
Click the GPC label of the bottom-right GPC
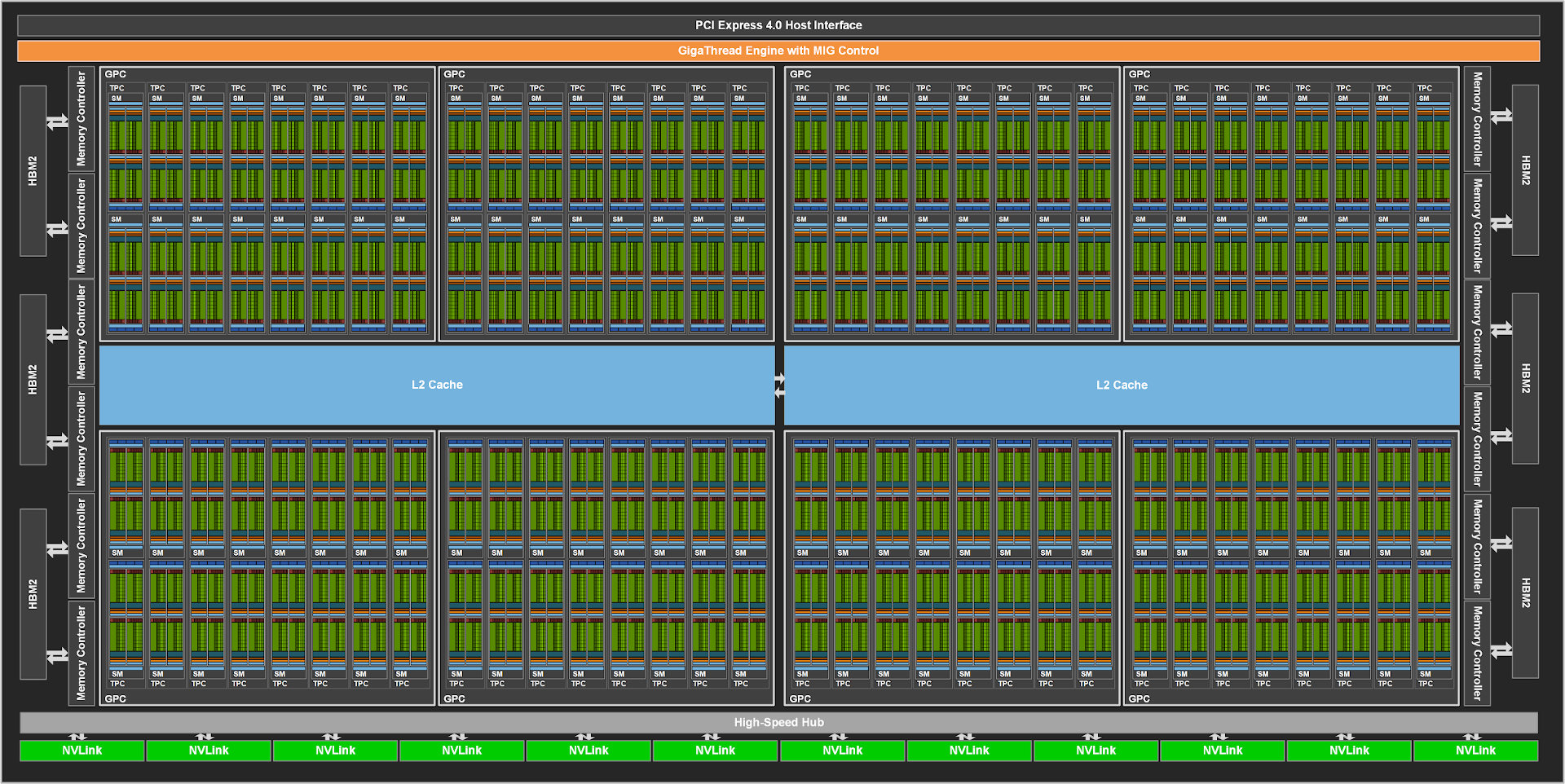click(1140, 698)
